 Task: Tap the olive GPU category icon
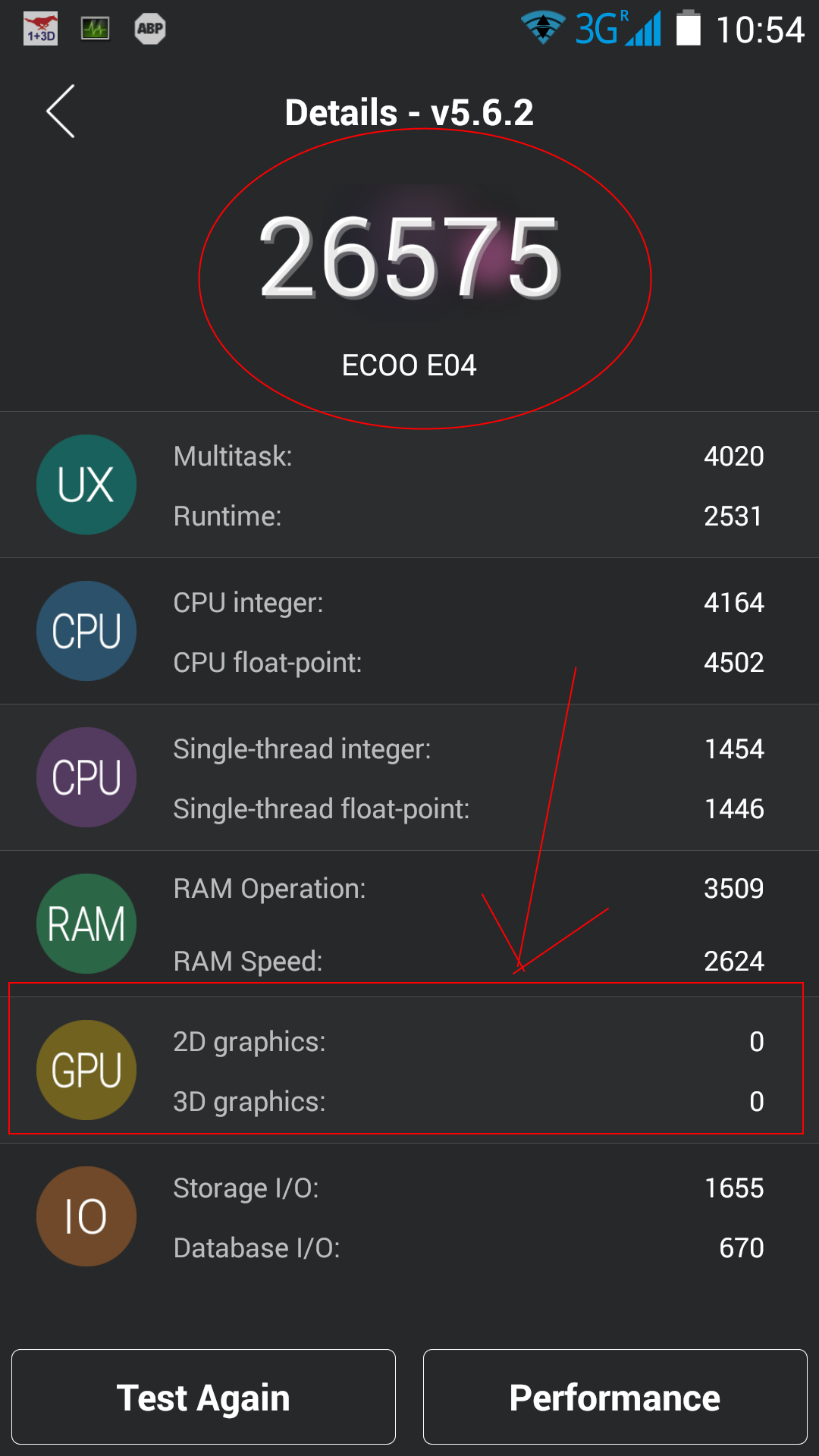pyautogui.click(x=86, y=1070)
